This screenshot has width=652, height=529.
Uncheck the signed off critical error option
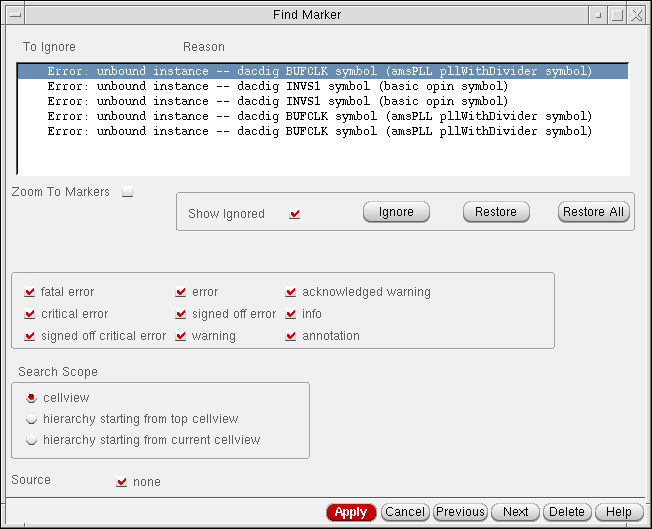(30, 336)
